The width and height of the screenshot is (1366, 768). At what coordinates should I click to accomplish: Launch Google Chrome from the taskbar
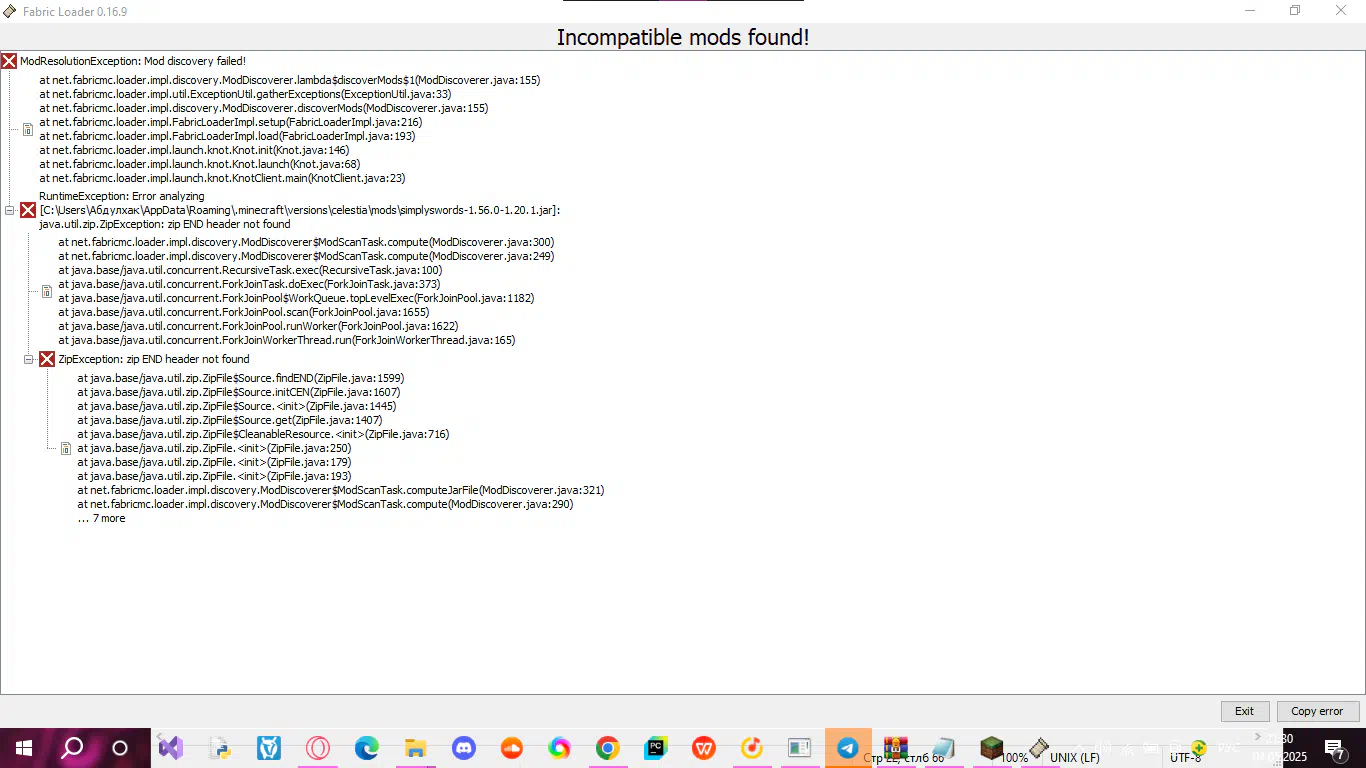click(x=607, y=748)
